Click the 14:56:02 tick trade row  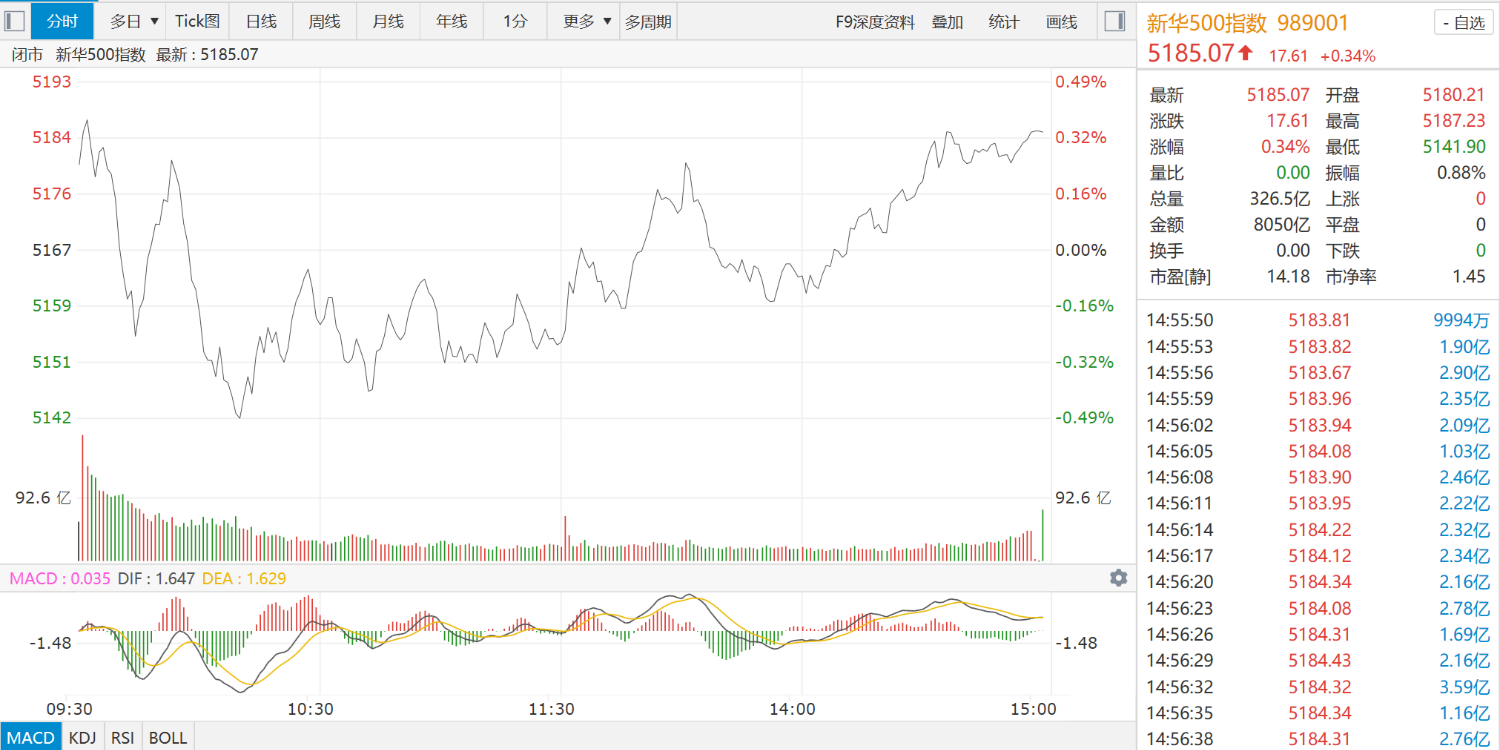tap(1318, 425)
